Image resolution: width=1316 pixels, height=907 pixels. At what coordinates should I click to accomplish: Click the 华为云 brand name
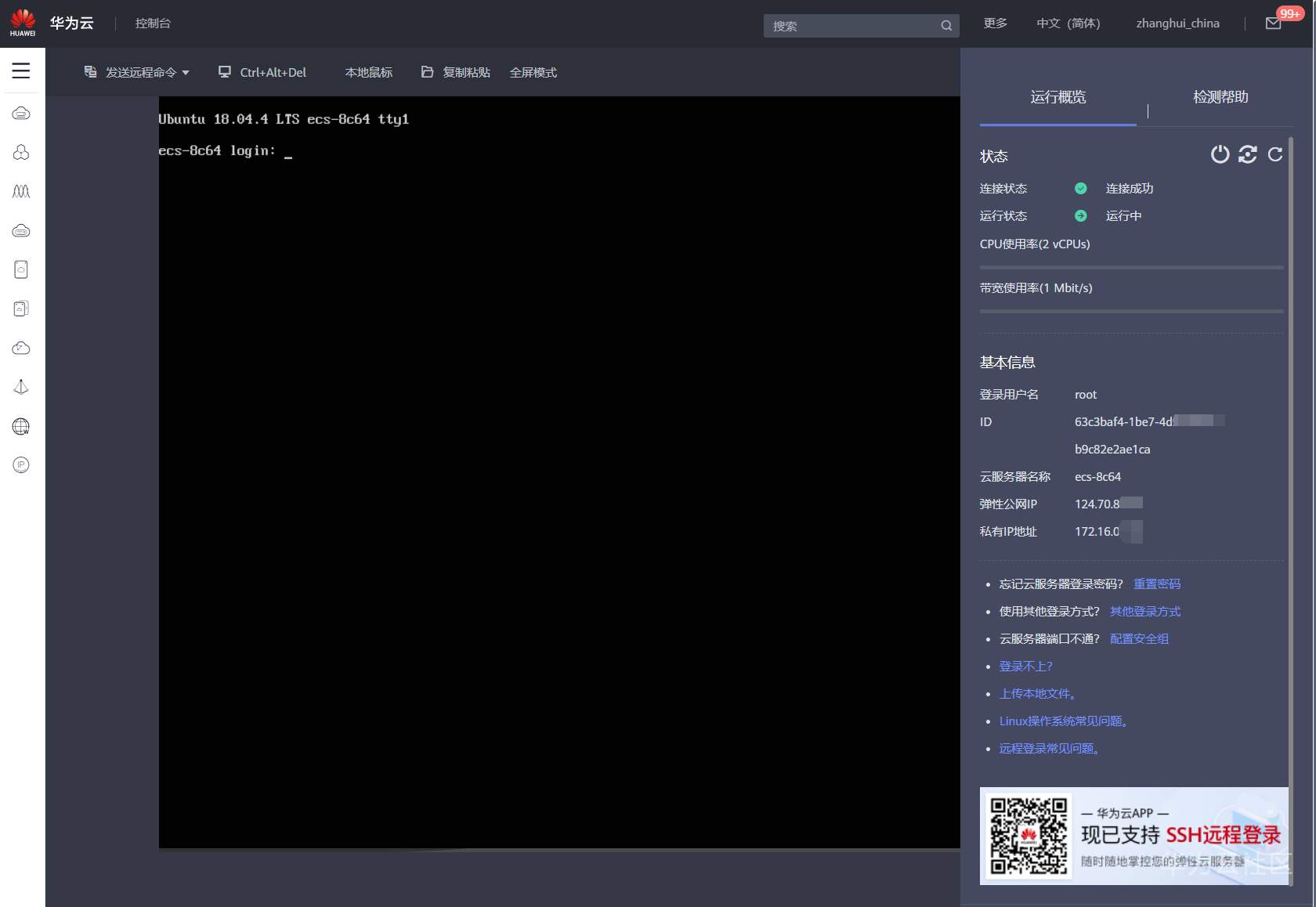coord(72,23)
